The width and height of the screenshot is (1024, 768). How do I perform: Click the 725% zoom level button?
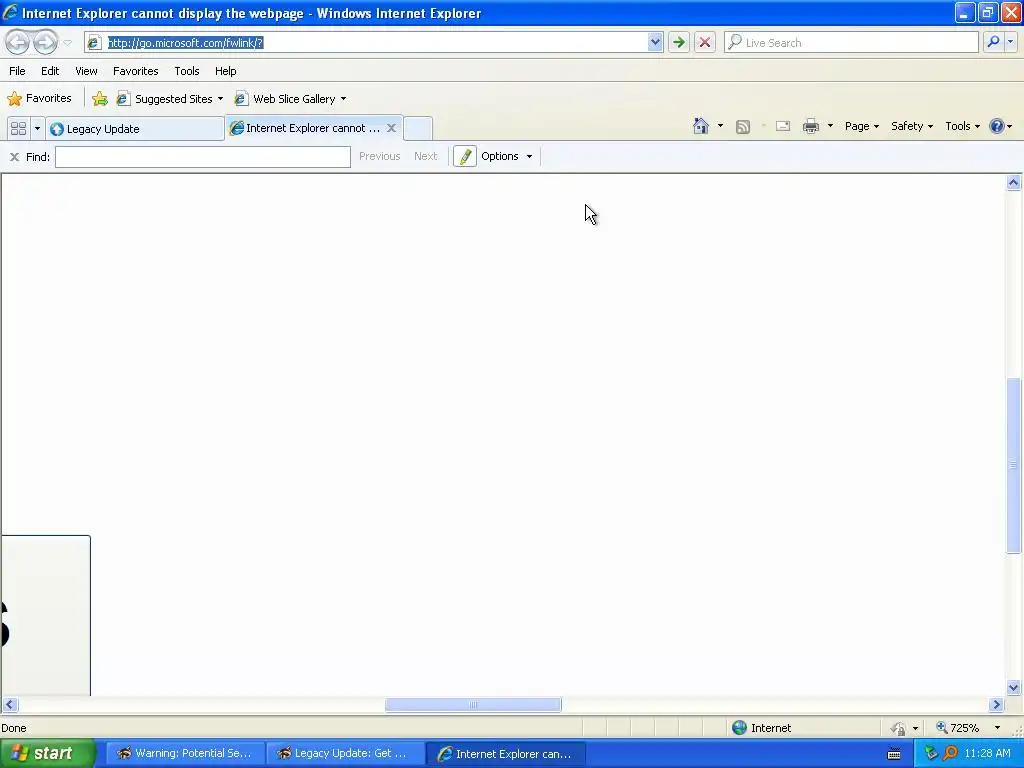coord(958,728)
